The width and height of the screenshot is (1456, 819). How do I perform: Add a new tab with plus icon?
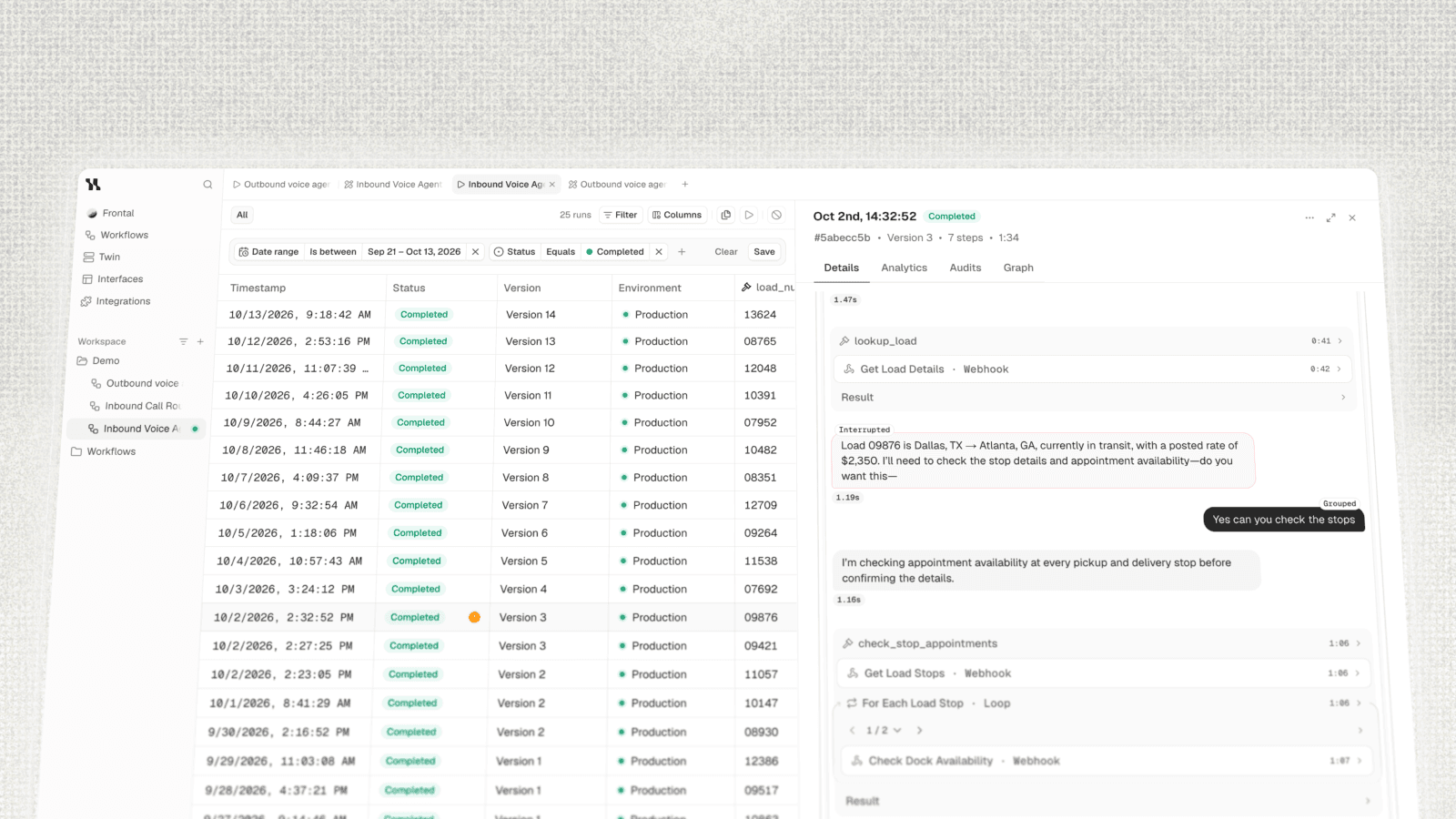[685, 185]
